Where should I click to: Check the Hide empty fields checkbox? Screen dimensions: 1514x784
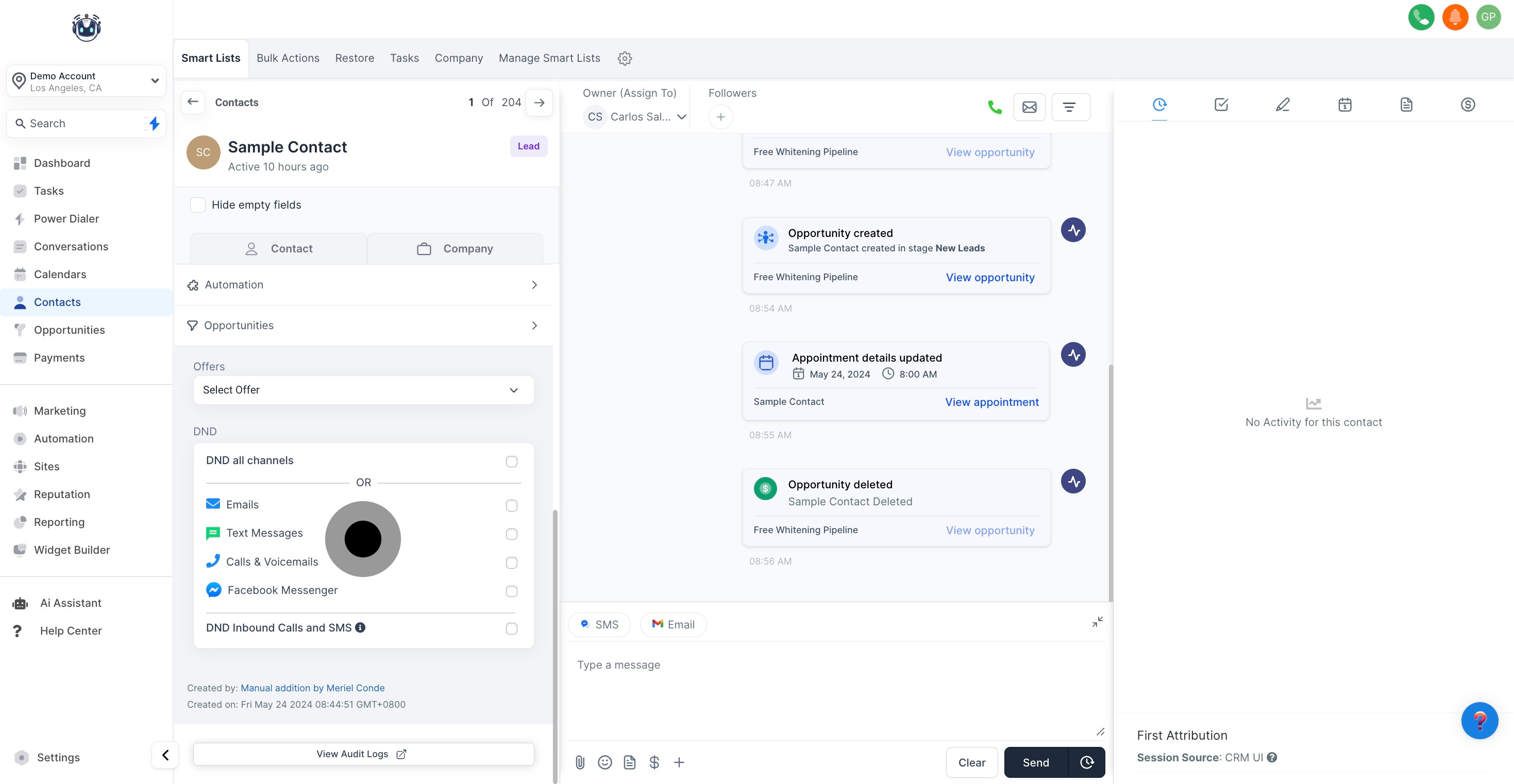[198, 204]
